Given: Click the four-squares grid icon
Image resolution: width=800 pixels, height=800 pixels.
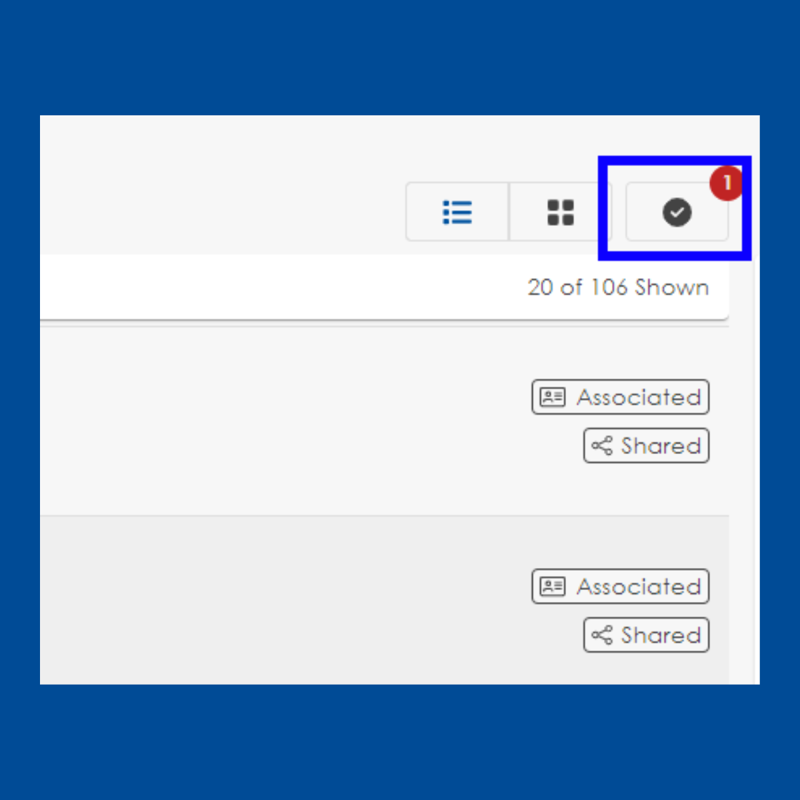Looking at the screenshot, I should click(560, 212).
